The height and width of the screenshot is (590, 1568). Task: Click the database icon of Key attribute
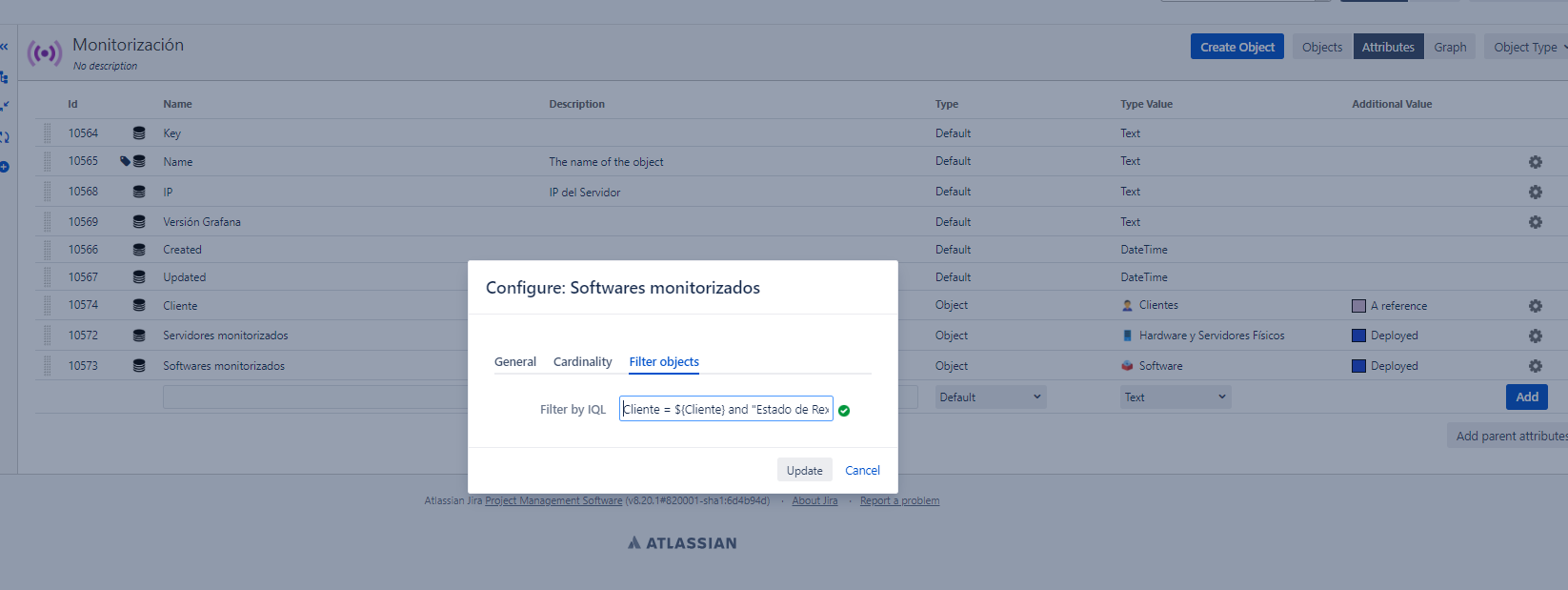point(139,133)
